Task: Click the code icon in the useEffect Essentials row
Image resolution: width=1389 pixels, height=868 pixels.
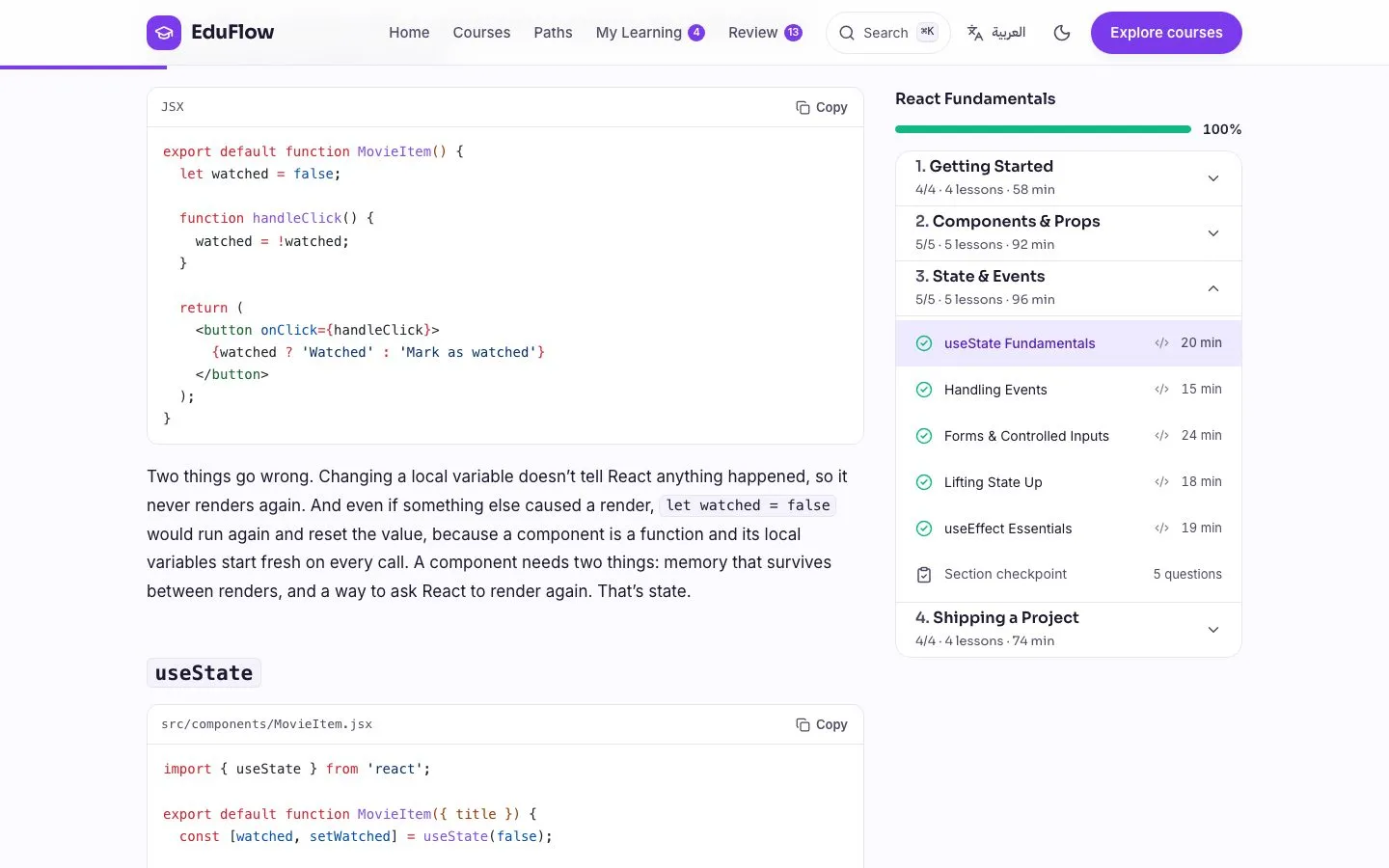Action: tap(1161, 529)
